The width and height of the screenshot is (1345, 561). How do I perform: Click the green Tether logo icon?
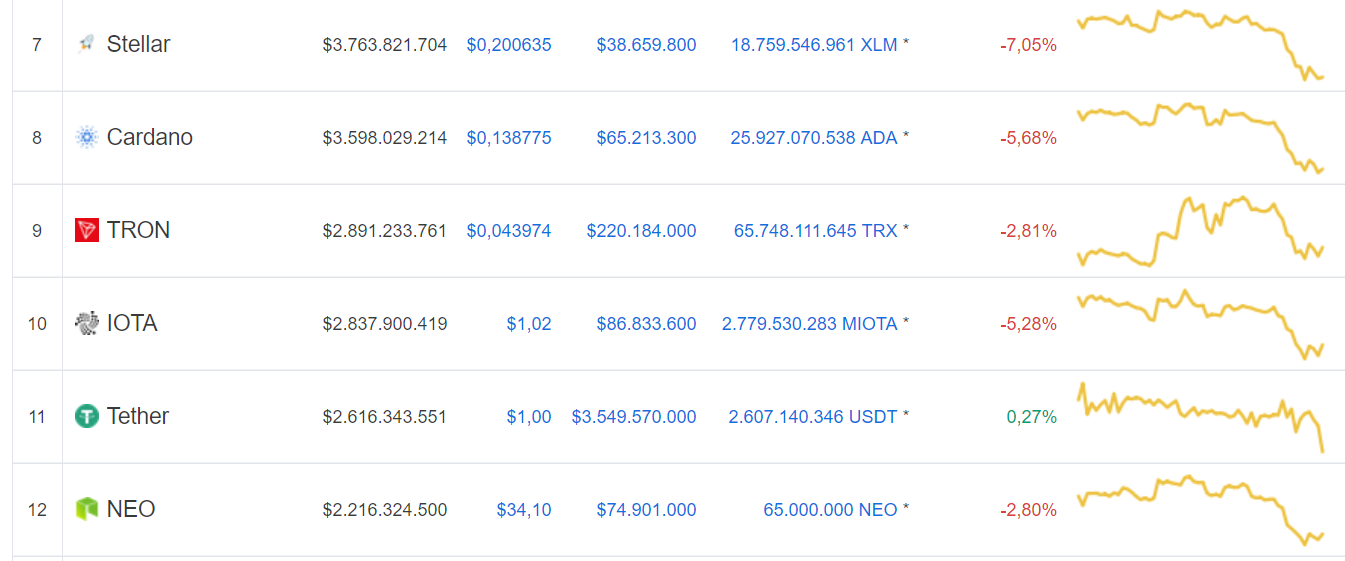[87, 416]
